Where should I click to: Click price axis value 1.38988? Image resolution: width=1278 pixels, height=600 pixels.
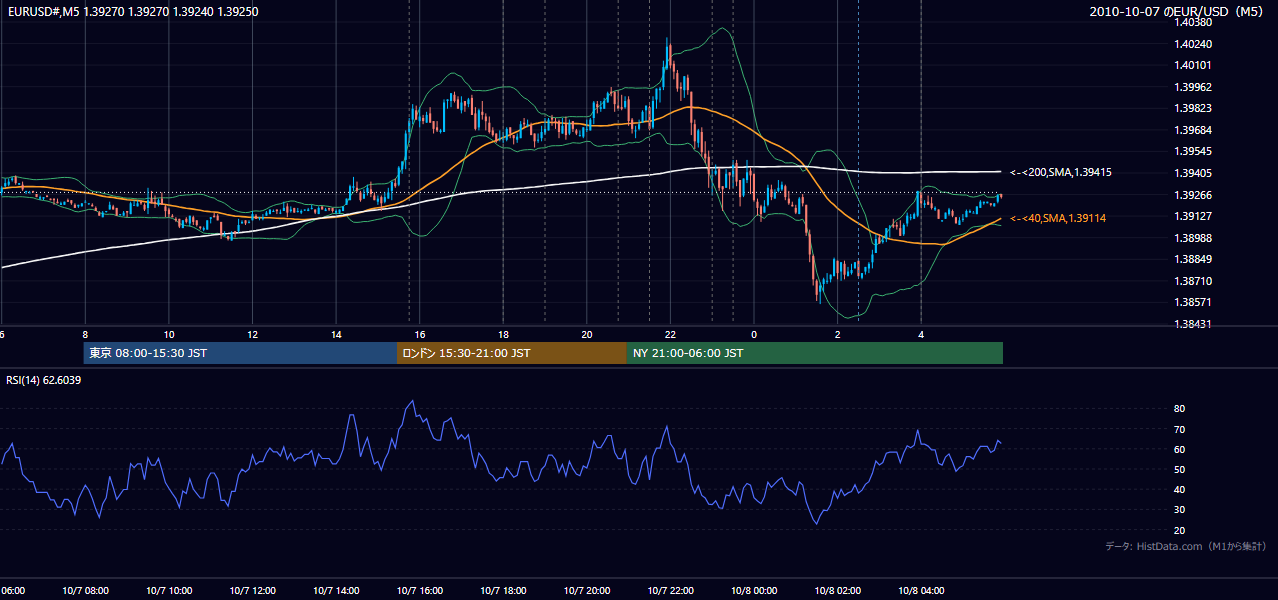(x=1195, y=238)
